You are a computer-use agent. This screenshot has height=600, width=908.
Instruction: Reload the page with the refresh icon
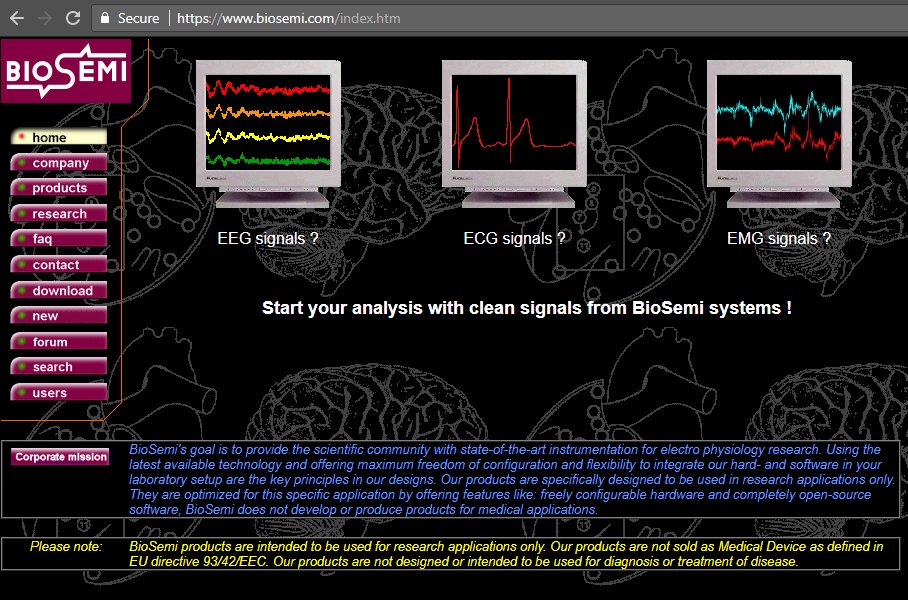(x=73, y=18)
